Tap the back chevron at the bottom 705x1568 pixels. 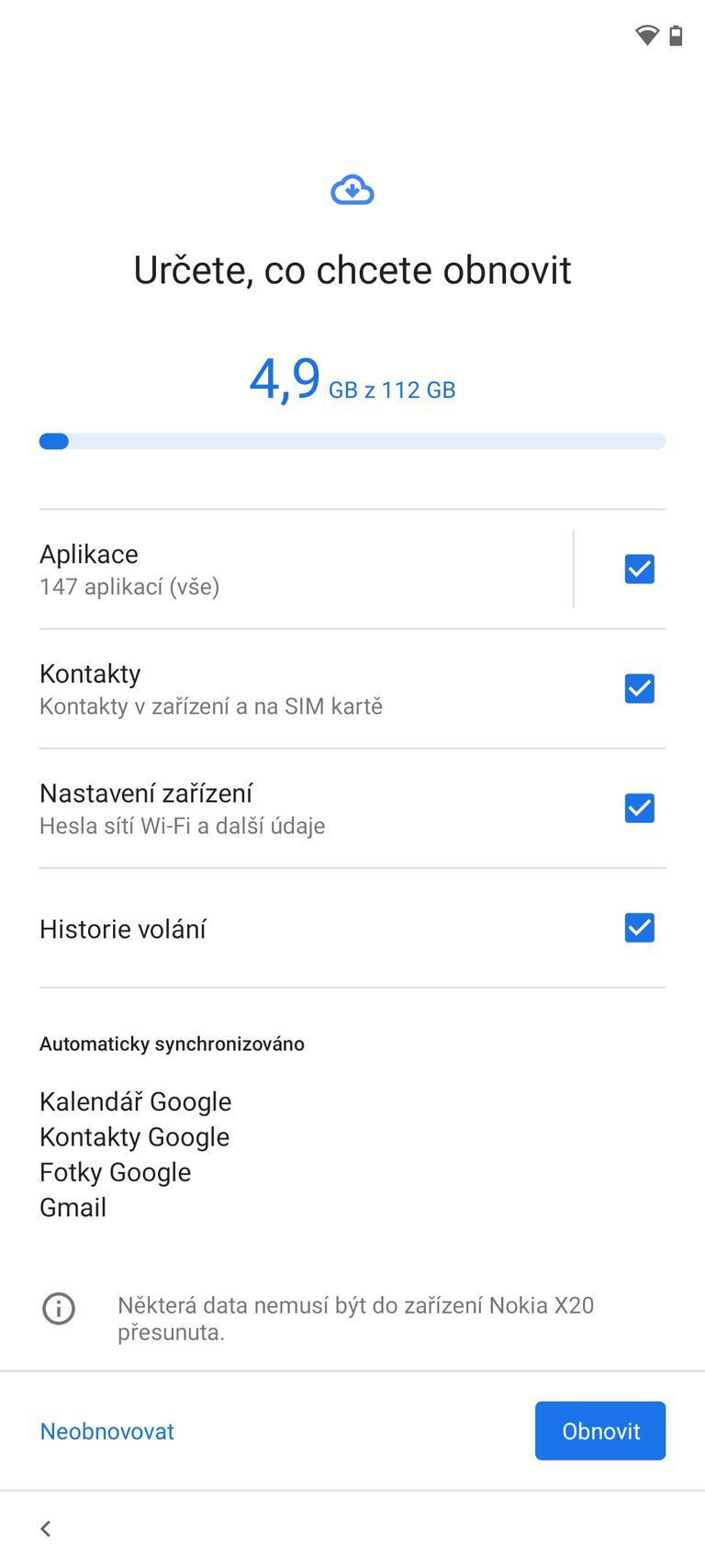point(45,1529)
